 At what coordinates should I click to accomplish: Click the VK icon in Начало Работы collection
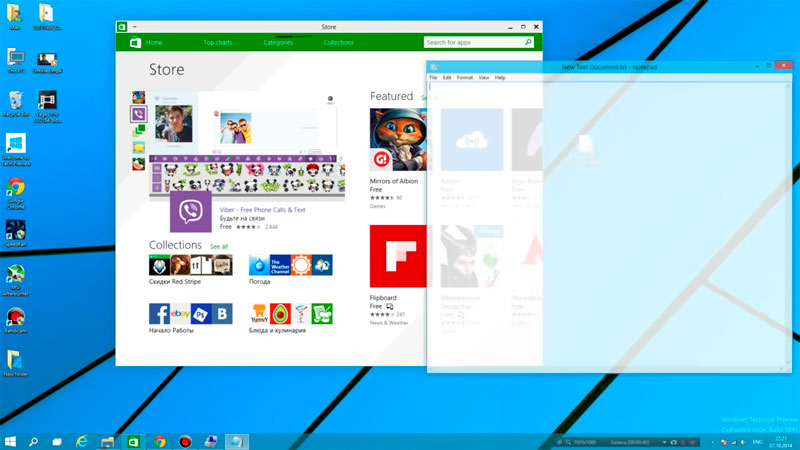point(222,314)
